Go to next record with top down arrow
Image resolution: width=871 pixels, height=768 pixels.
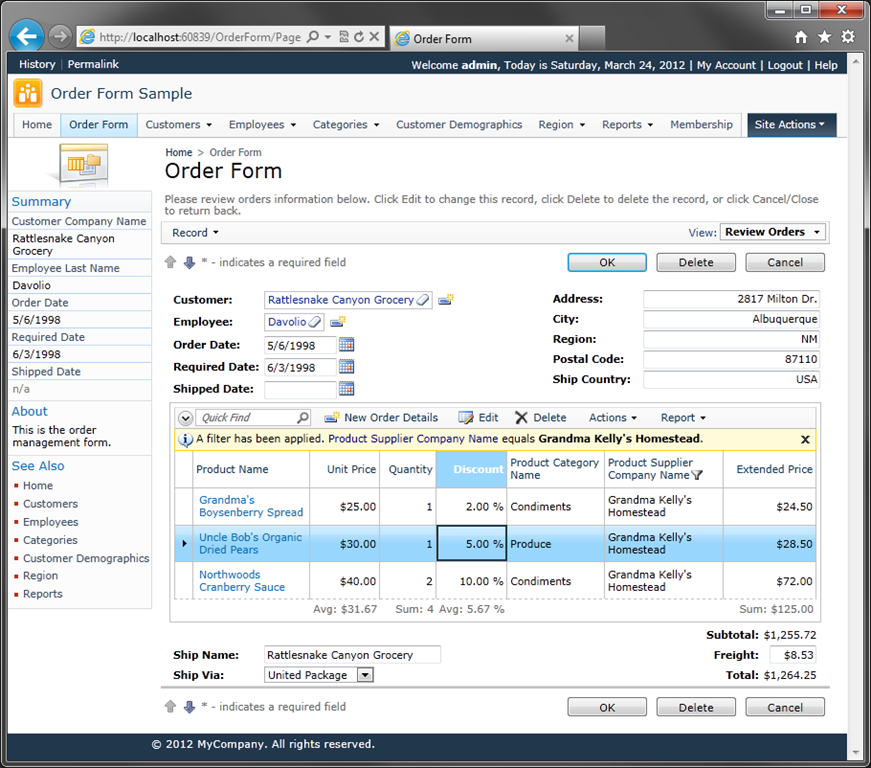[189, 262]
